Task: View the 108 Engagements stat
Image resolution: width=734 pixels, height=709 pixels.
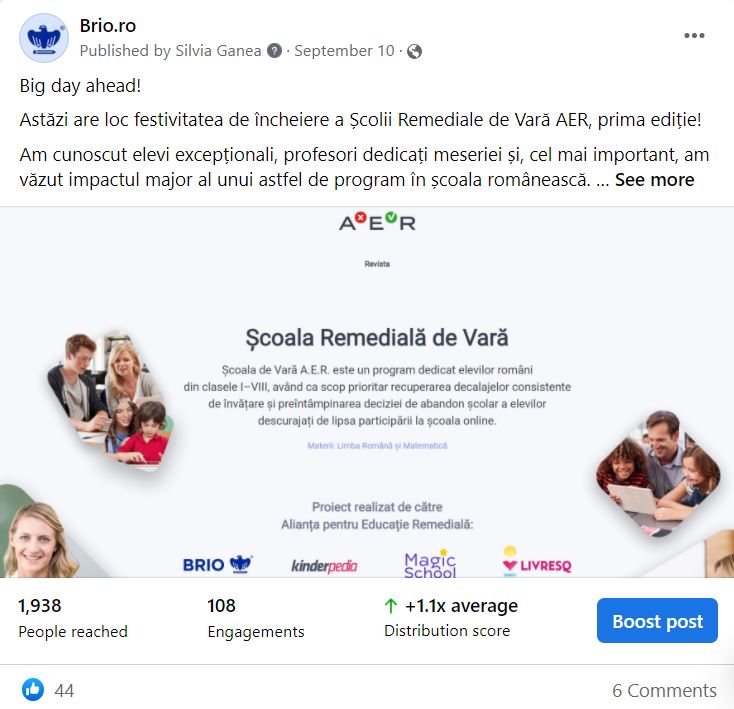Action: pos(256,618)
